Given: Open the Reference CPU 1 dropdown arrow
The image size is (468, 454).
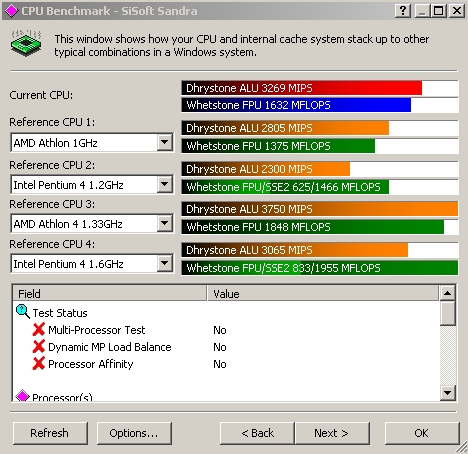Looking at the screenshot, I should coord(165,143).
